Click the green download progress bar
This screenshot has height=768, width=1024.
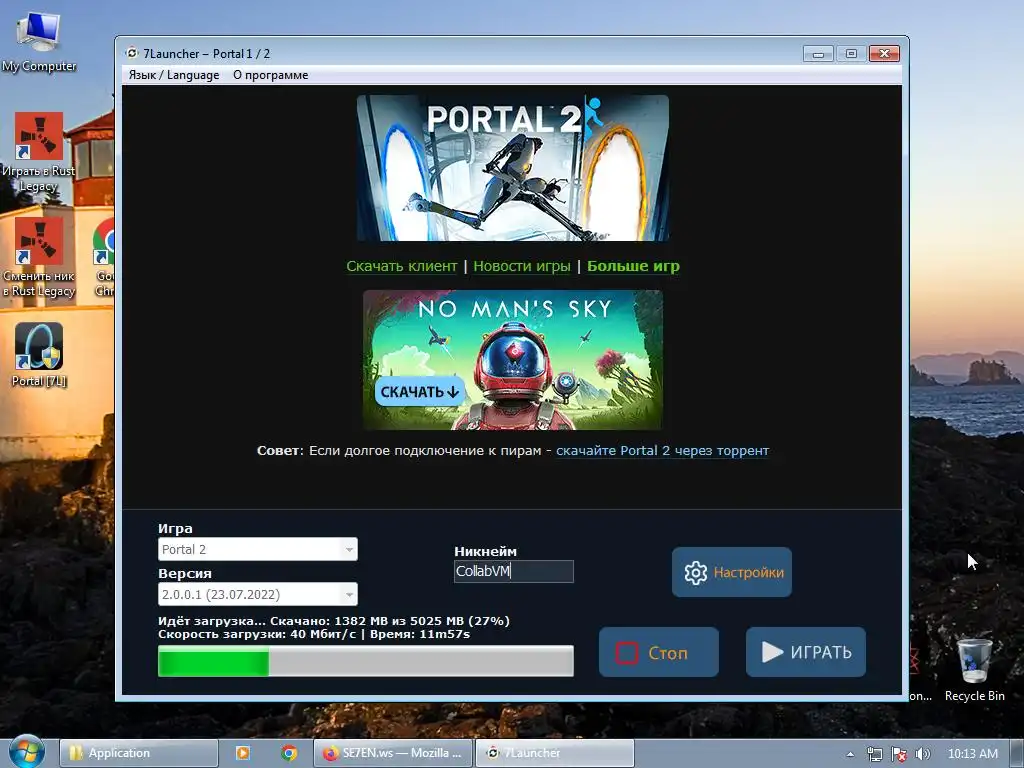pos(366,661)
